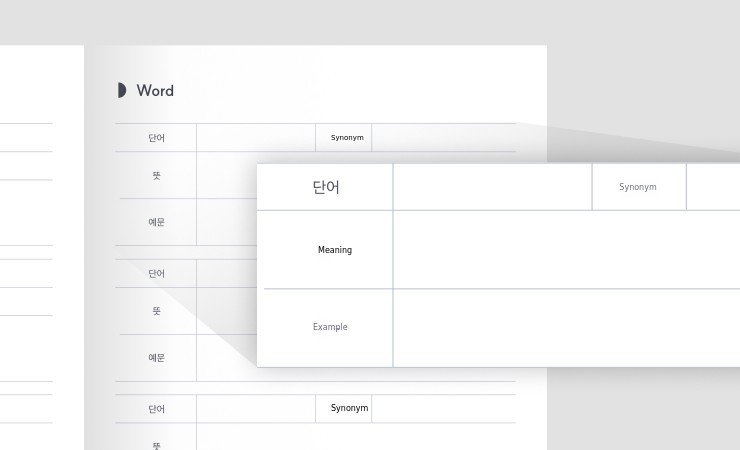Click the 단어 label in third small table
740x450 pixels.
click(x=157, y=409)
